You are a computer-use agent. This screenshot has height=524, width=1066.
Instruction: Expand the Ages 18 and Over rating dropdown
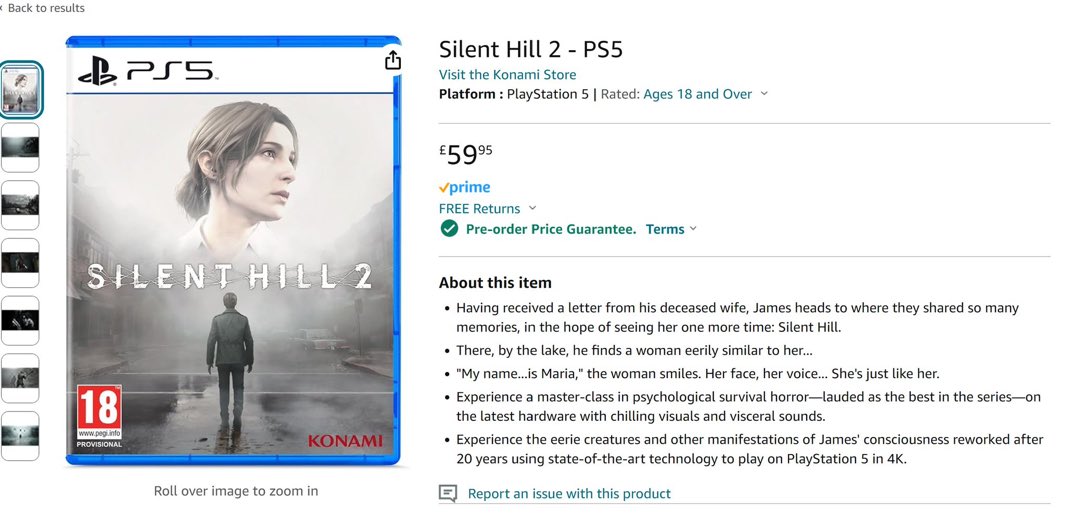pos(764,94)
